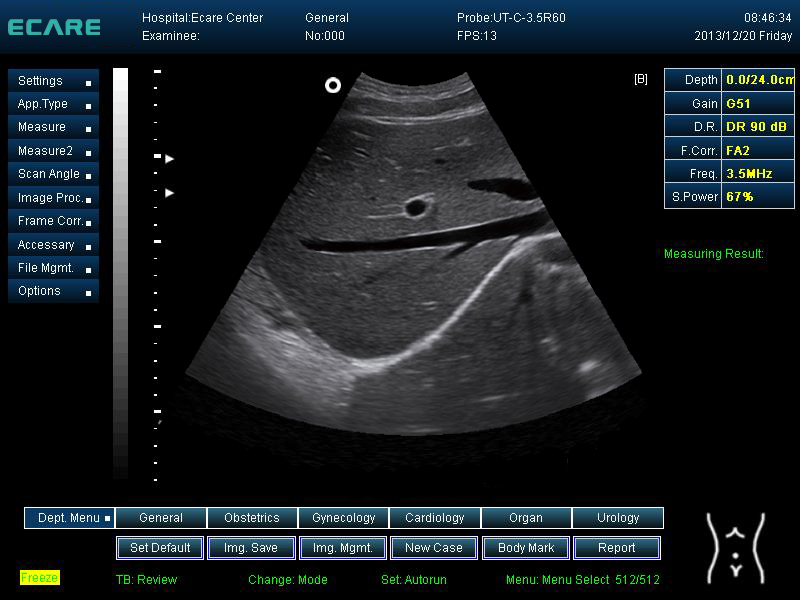
Task: Select the Gynecology department tab
Action: tap(343, 518)
